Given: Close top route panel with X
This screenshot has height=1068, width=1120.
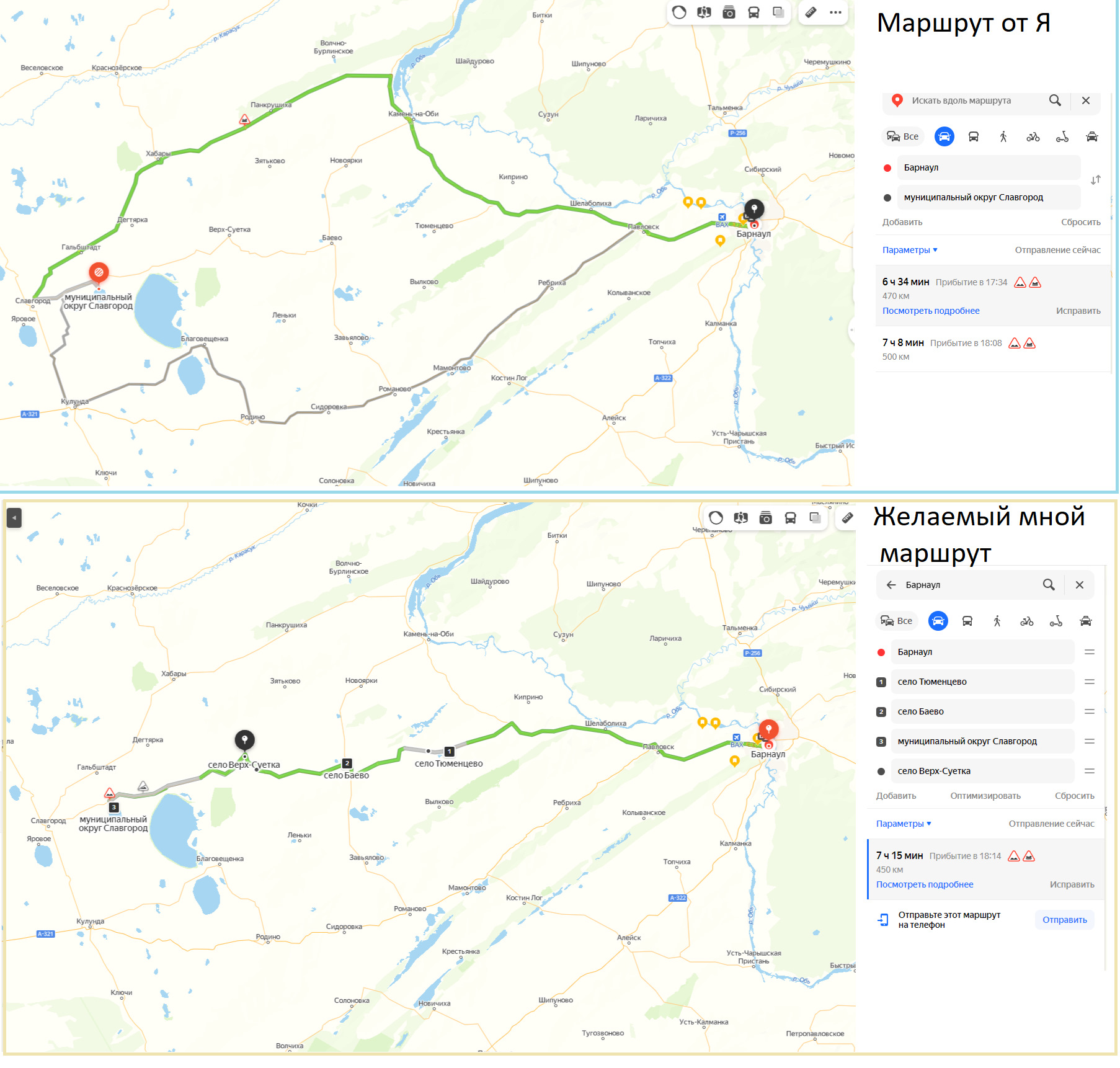Looking at the screenshot, I should click(1086, 100).
